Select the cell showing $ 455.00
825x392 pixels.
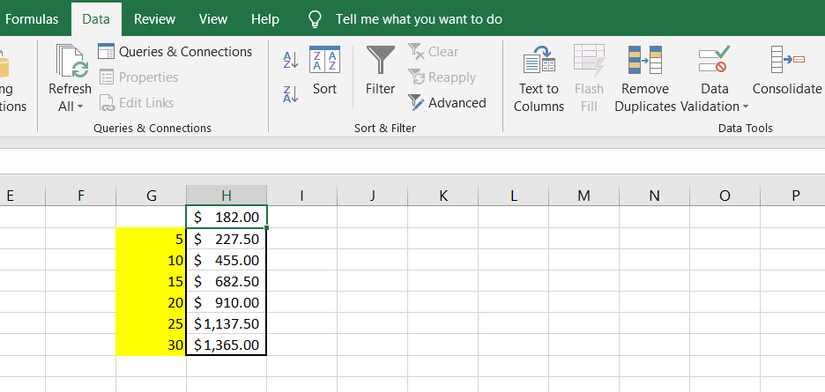[226, 260]
